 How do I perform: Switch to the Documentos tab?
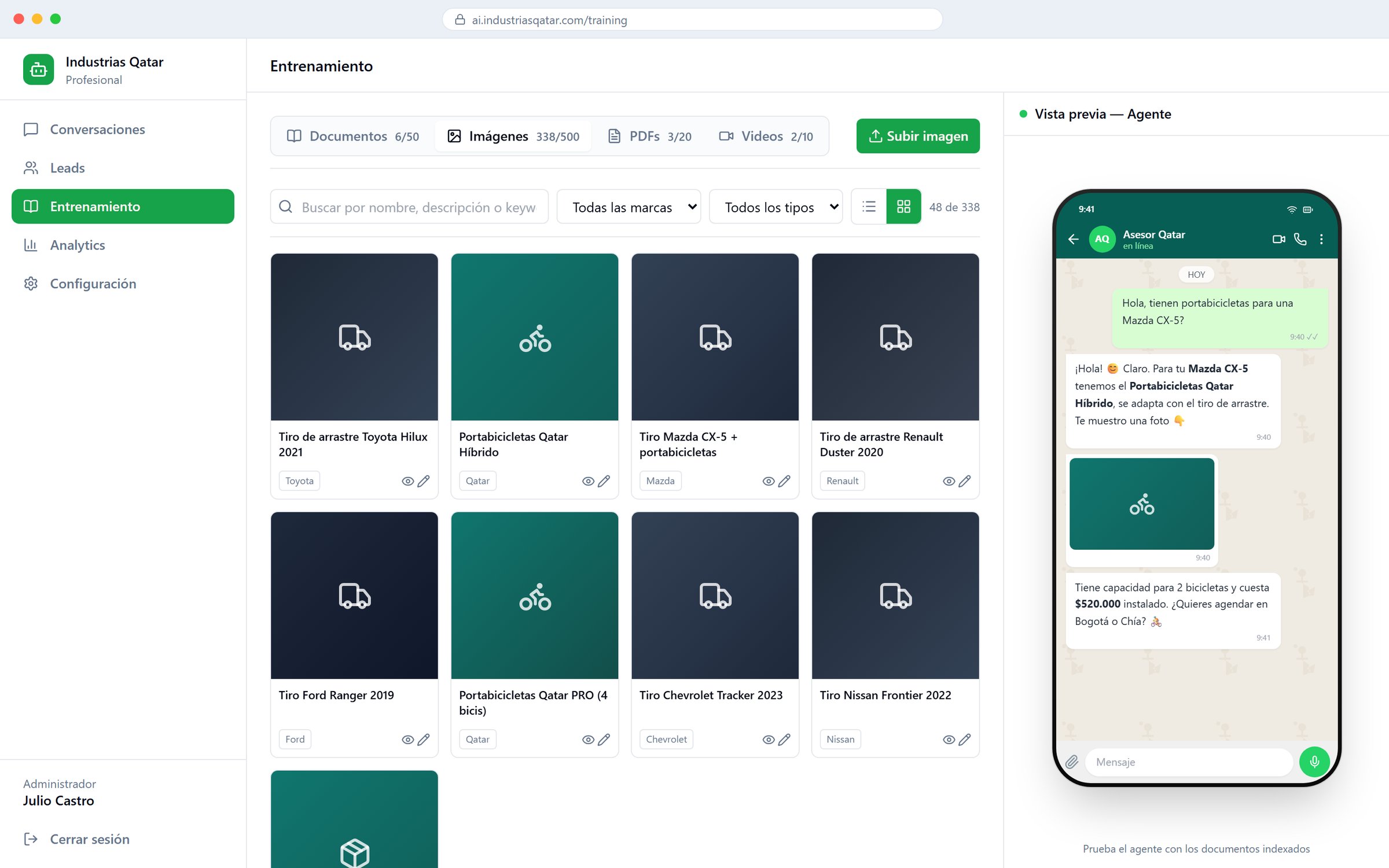click(x=353, y=136)
